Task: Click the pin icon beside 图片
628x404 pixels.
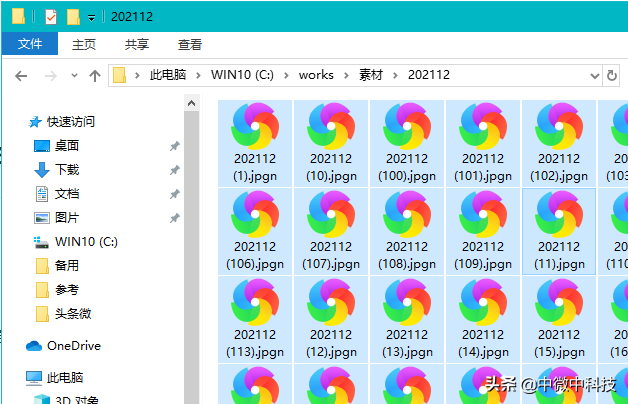Action: tap(175, 218)
